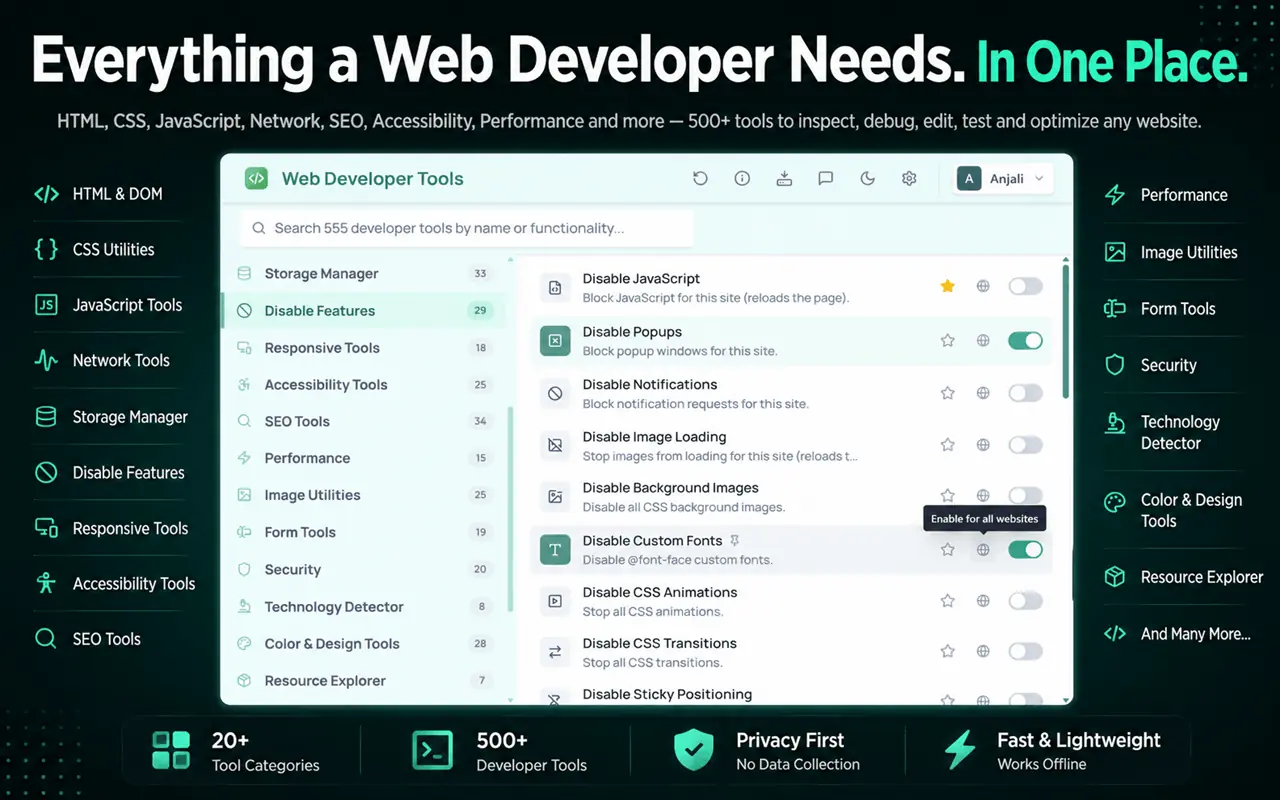Click the globe icon for Disable Custom Fonts
Image resolution: width=1280 pixels, height=800 pixels.
983,549
